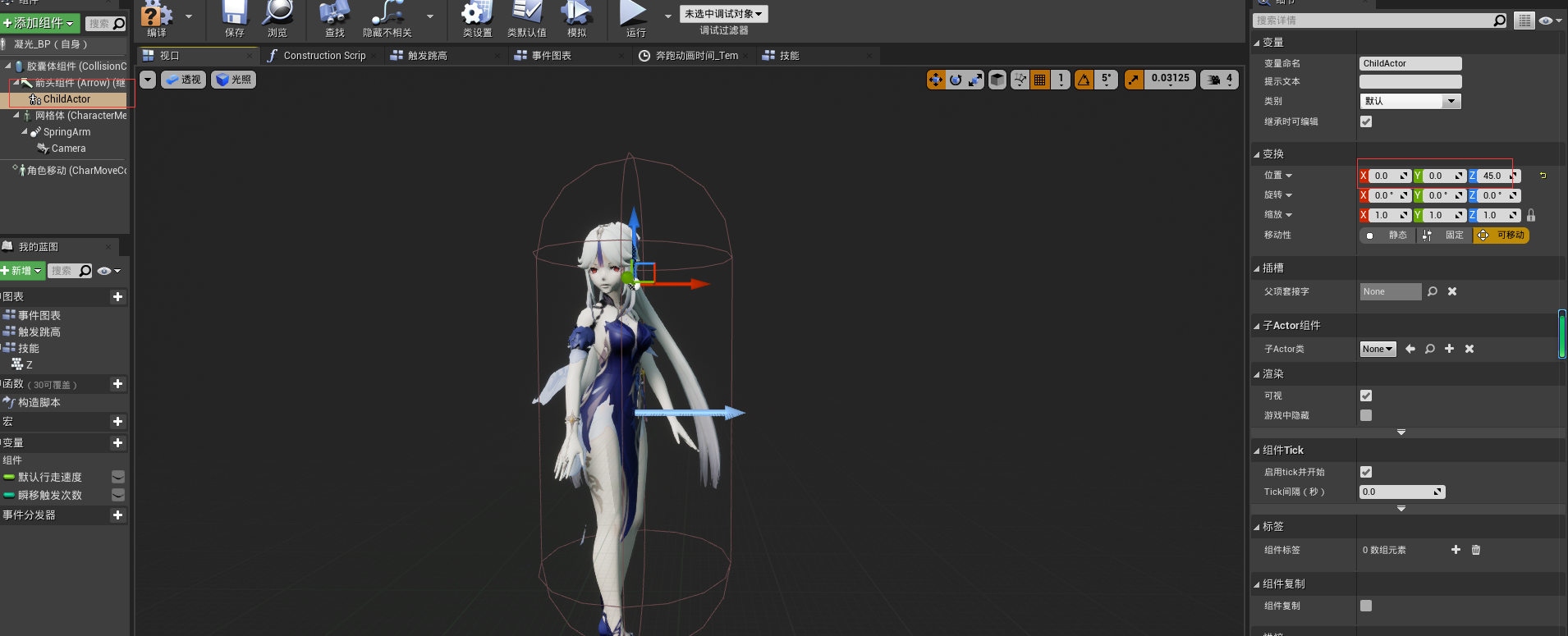
Task: Open scale snap dropdown showing 0.03125
Action: [1171, 80]
